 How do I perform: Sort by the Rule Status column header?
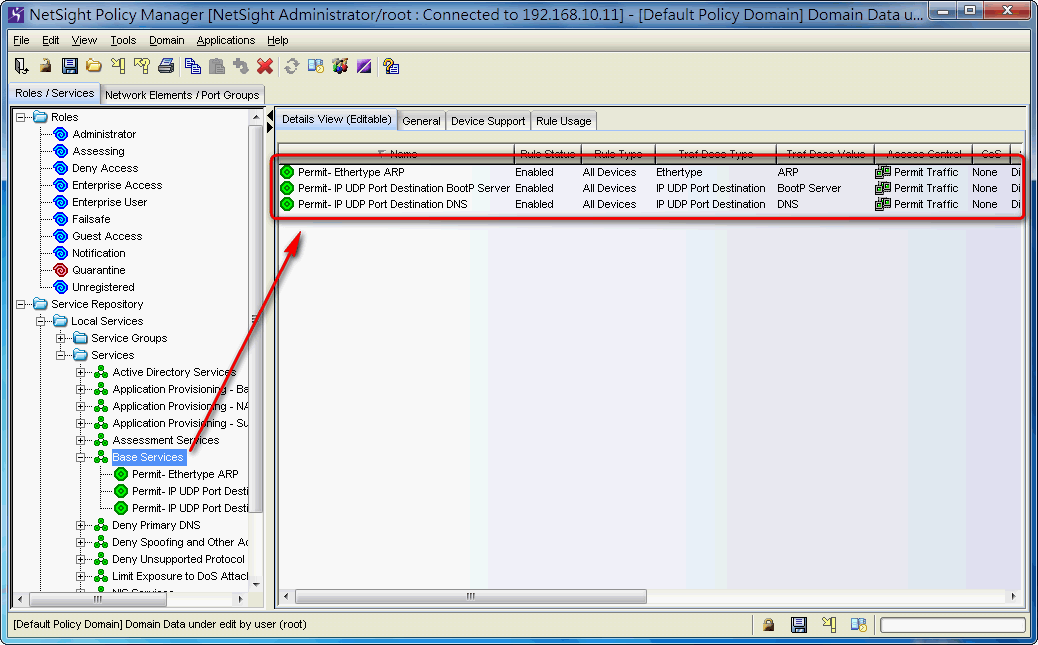(x=547, y=154)
